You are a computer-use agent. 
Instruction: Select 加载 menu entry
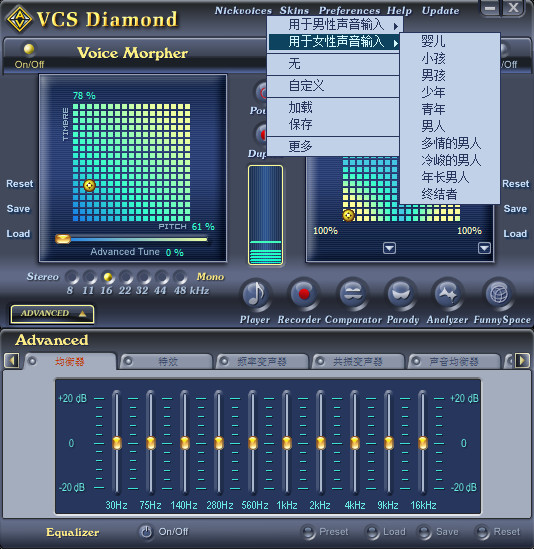click(333, 107)
